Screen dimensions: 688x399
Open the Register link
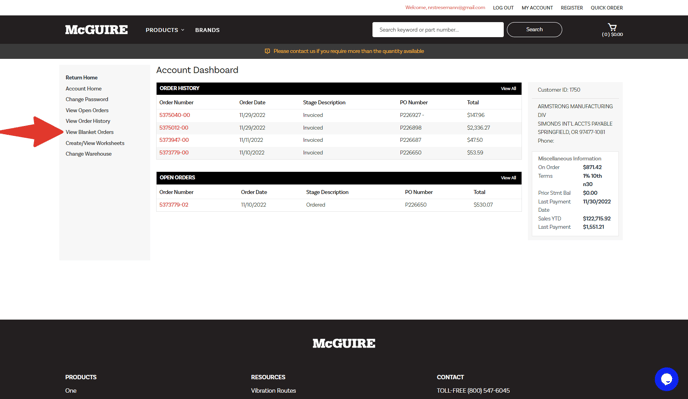(572, 8)
